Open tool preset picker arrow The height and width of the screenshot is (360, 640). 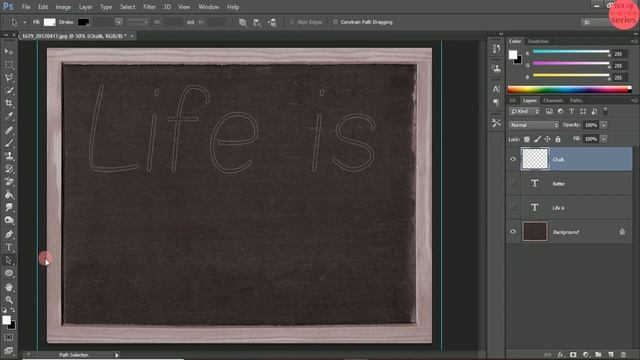coord(24,22)
